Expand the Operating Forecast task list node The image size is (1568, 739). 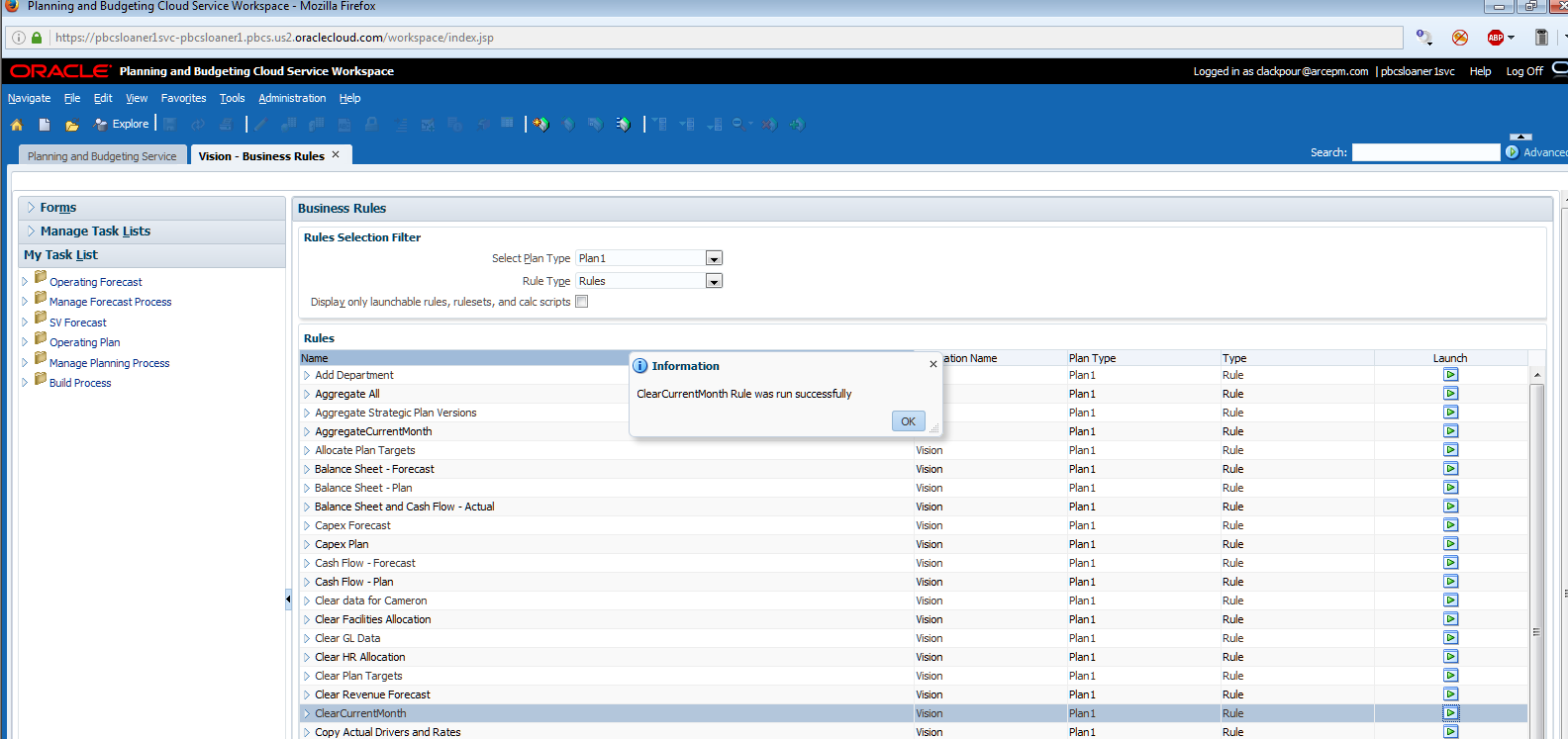(x=25, y=281)
